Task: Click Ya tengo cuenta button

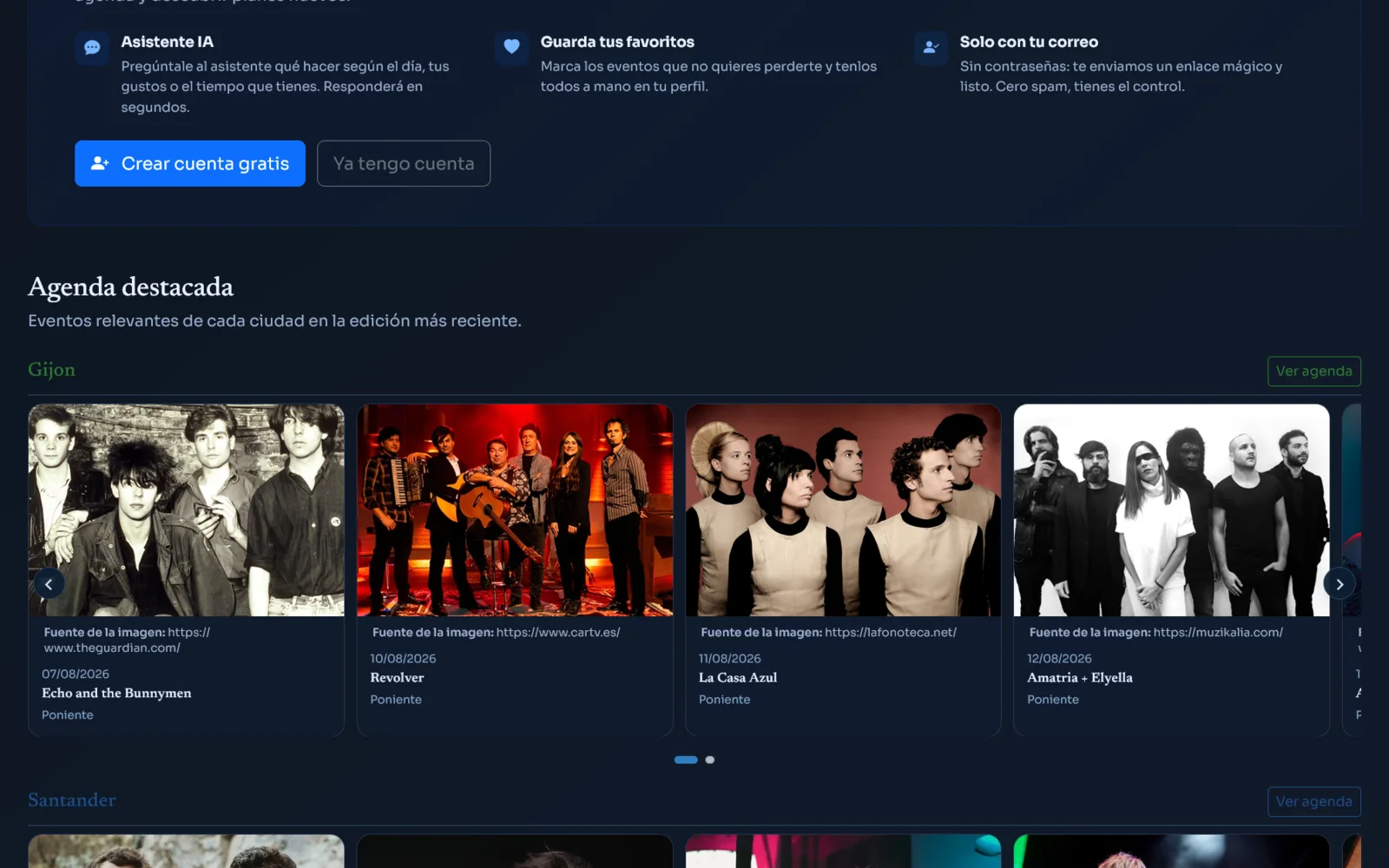Action: (x=404, y=163)
